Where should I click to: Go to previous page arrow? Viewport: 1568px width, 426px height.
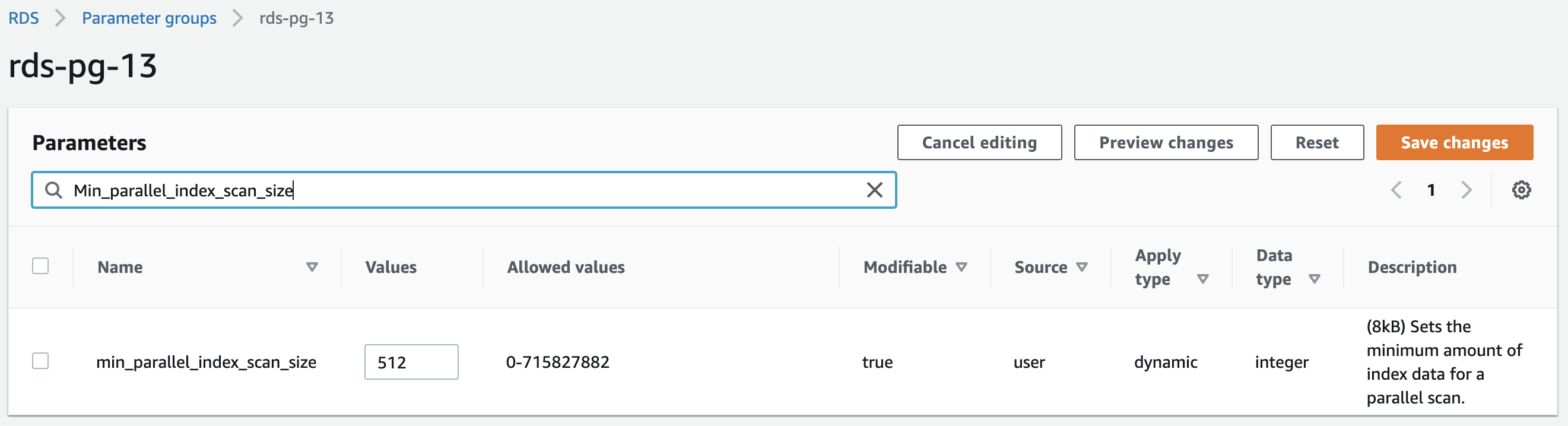pyautogui.click(x=1396, y=190)
